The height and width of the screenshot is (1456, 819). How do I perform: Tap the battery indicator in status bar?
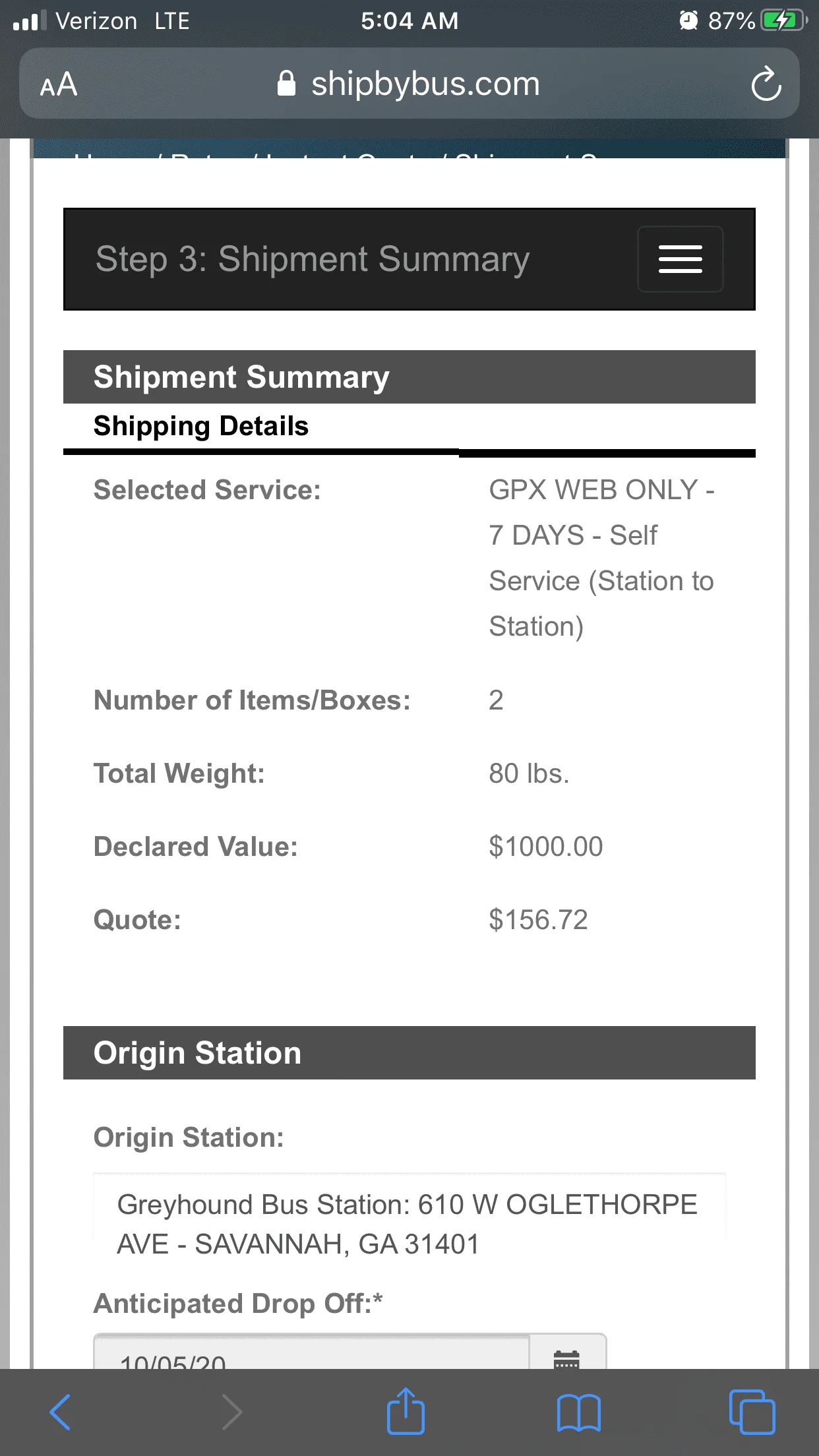[x=784, y=21]
